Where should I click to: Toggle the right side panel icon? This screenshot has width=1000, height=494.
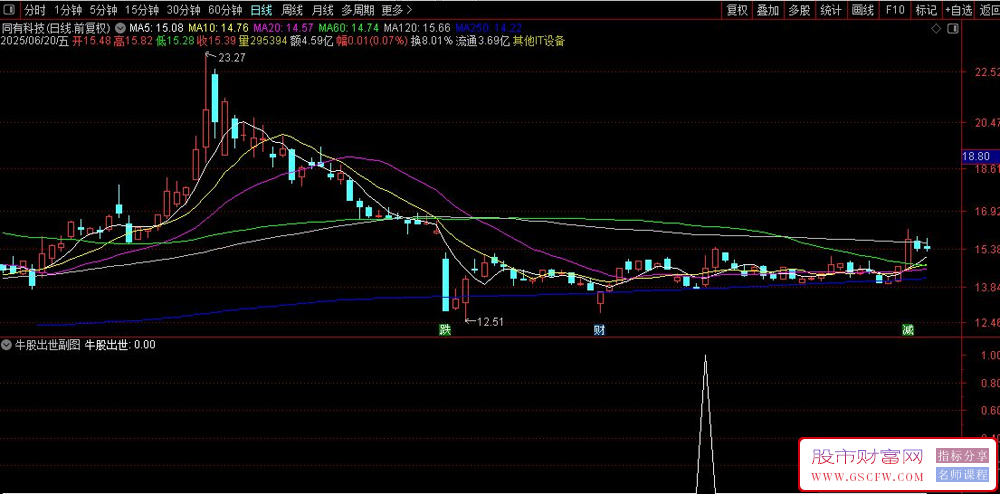tap(953, 29)
